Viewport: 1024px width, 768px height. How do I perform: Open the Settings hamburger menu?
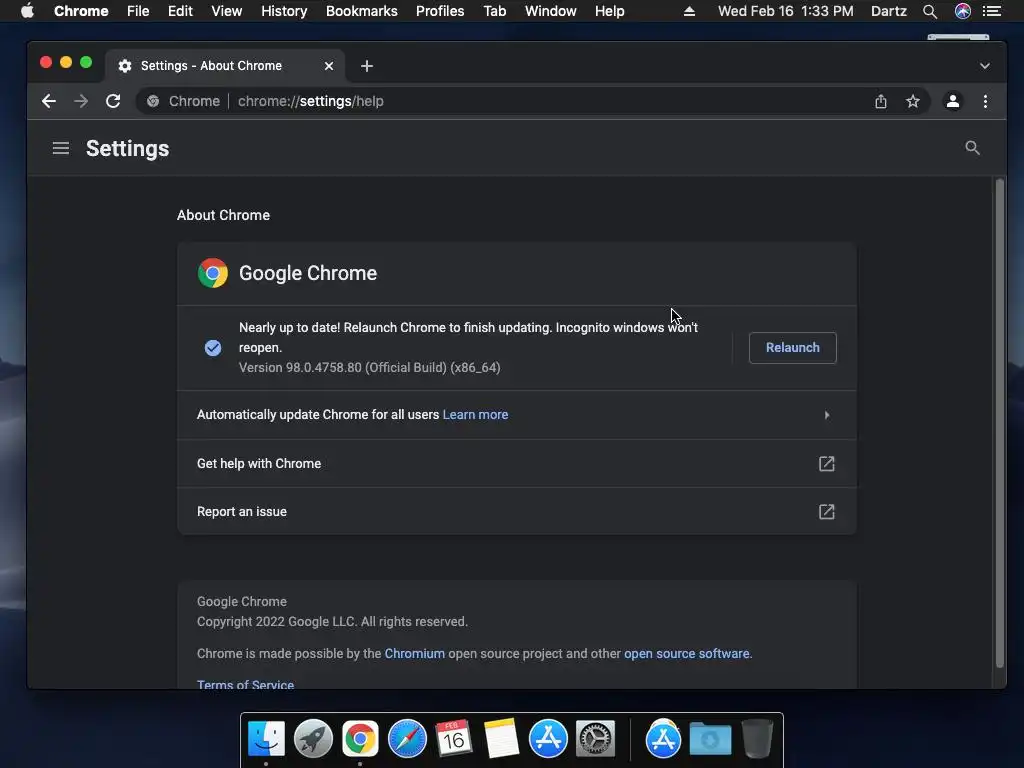tap(61, 148)
